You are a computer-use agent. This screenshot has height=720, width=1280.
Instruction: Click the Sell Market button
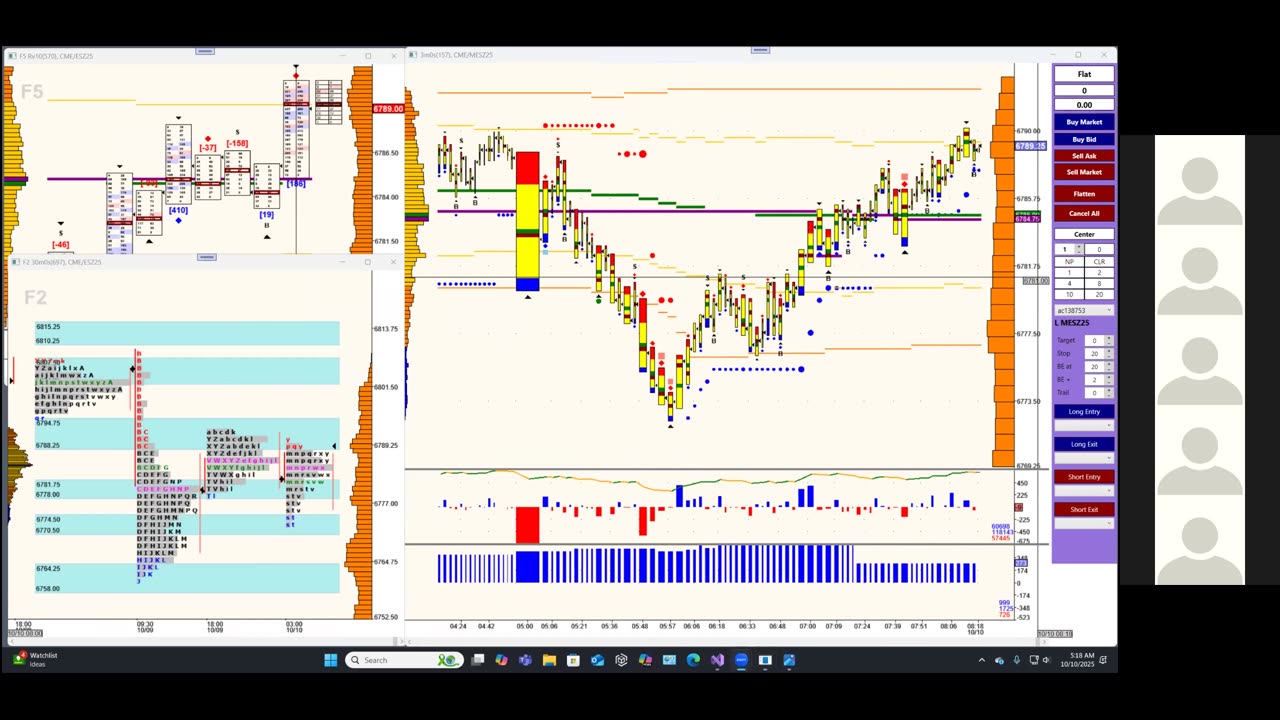click(x=1084, y=172)
